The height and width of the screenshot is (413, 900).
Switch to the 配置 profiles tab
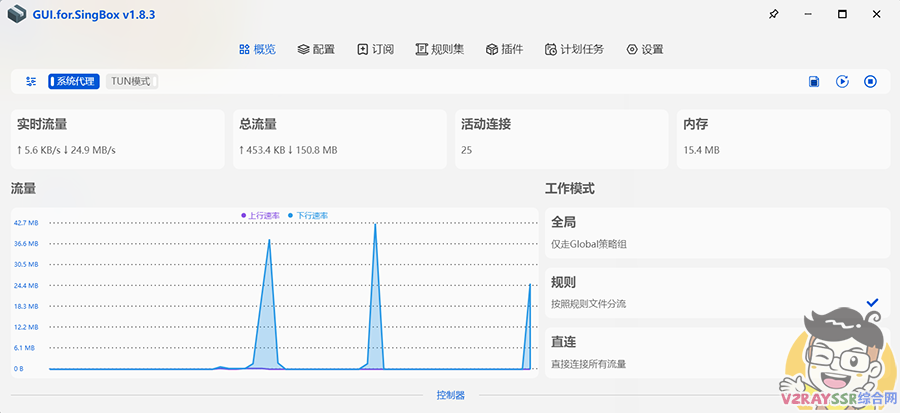(316, 49)
